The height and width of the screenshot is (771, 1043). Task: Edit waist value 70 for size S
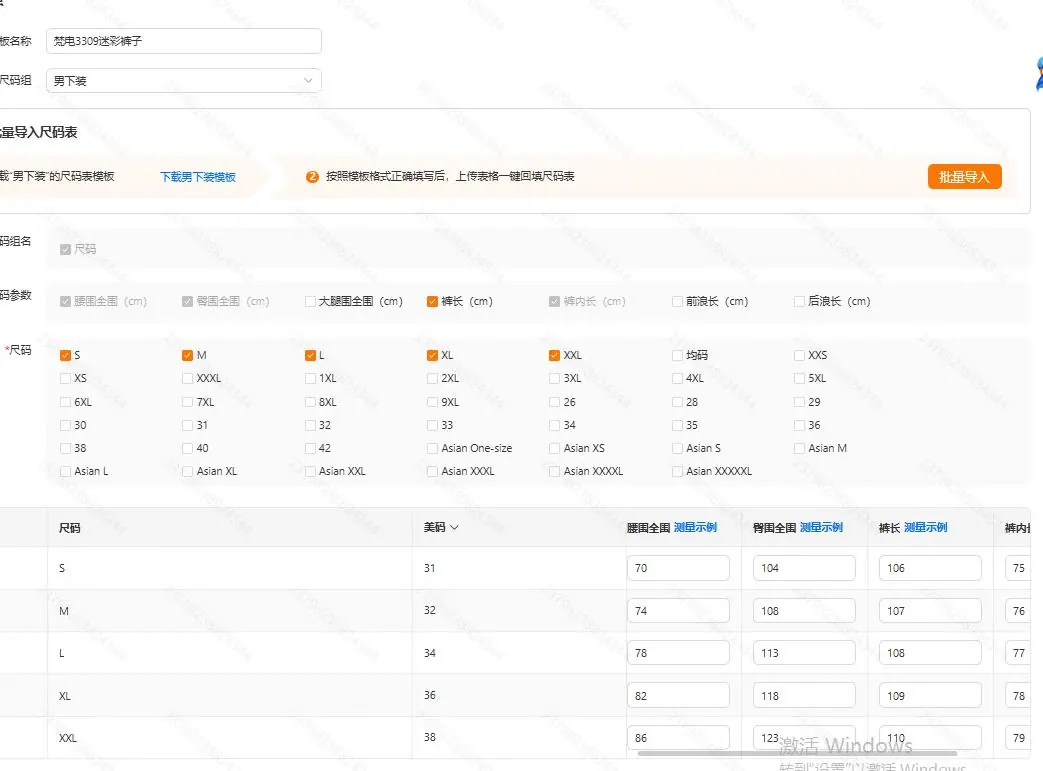pyautogui.click(x=678, y=568)
